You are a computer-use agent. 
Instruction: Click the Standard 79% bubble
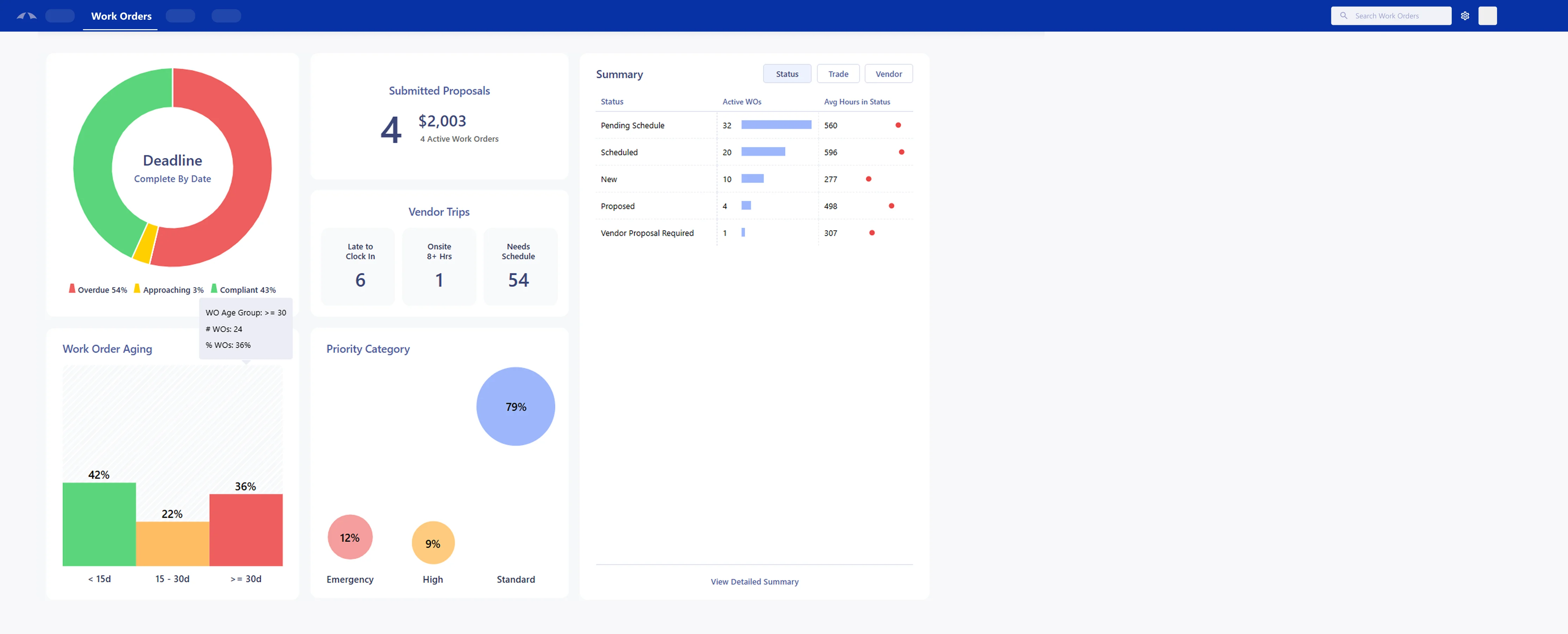516,407
